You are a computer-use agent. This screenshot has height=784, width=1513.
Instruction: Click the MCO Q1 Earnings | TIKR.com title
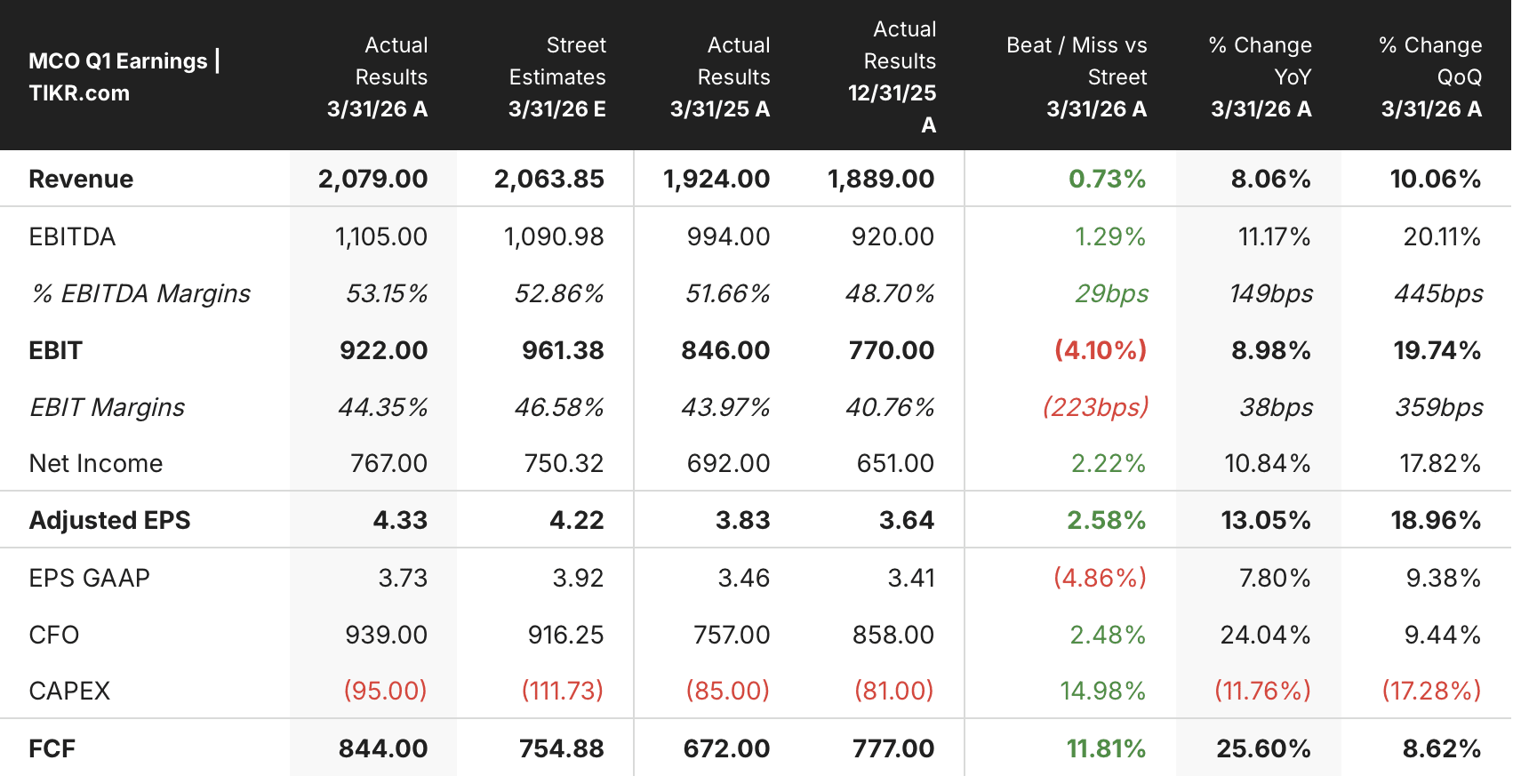point(124,76)
